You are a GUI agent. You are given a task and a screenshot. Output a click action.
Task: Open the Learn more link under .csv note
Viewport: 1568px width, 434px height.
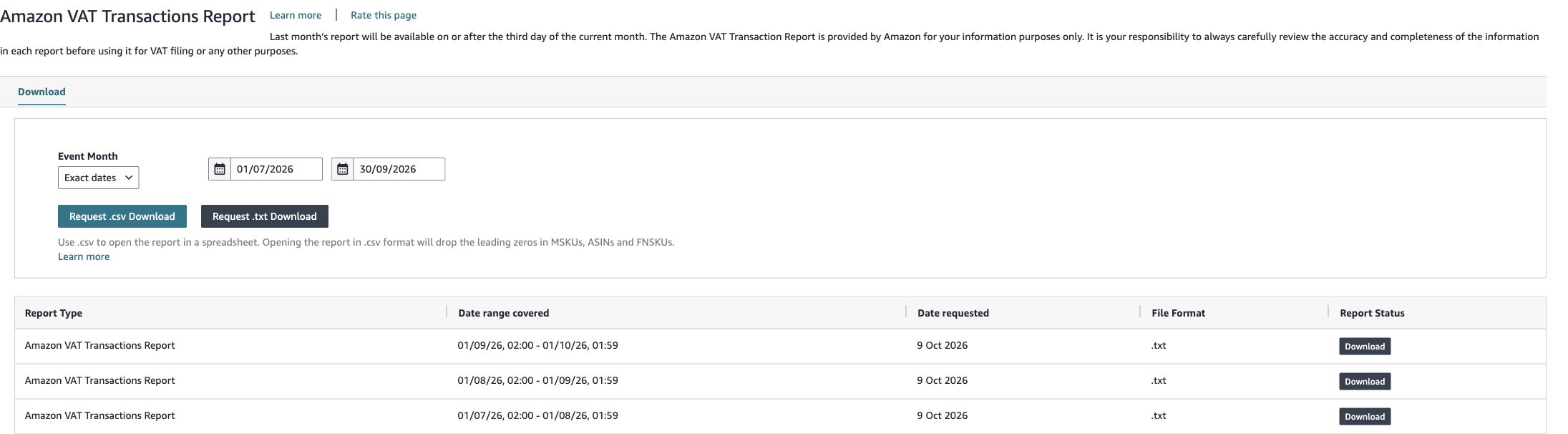tap(84, 256)
